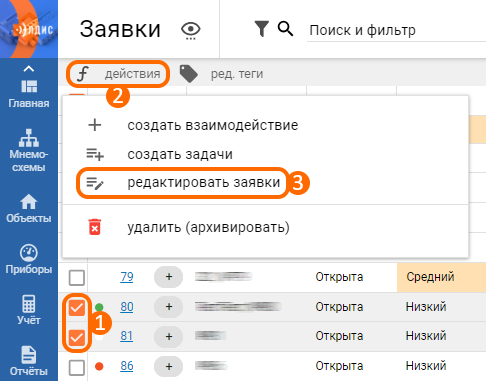Click red status dot in row 86
The height and width of the screenshot is (381, 486).
coord(99,366)
